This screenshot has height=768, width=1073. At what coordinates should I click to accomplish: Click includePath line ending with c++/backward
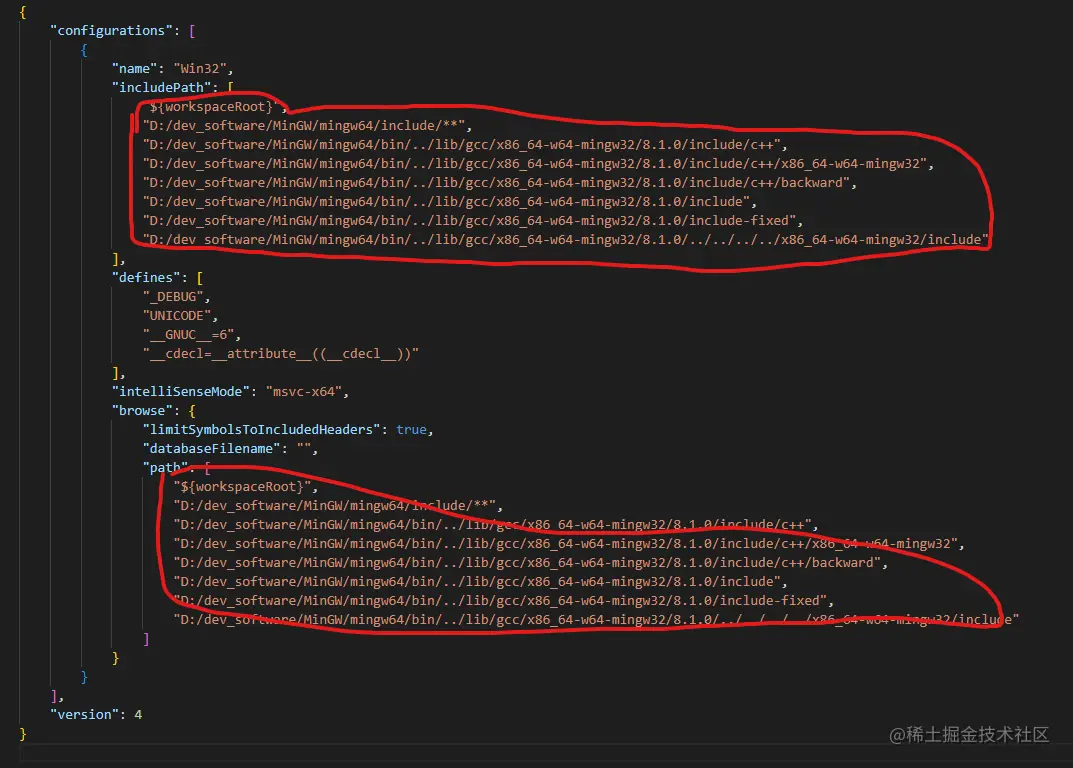(x=496, y=183)
